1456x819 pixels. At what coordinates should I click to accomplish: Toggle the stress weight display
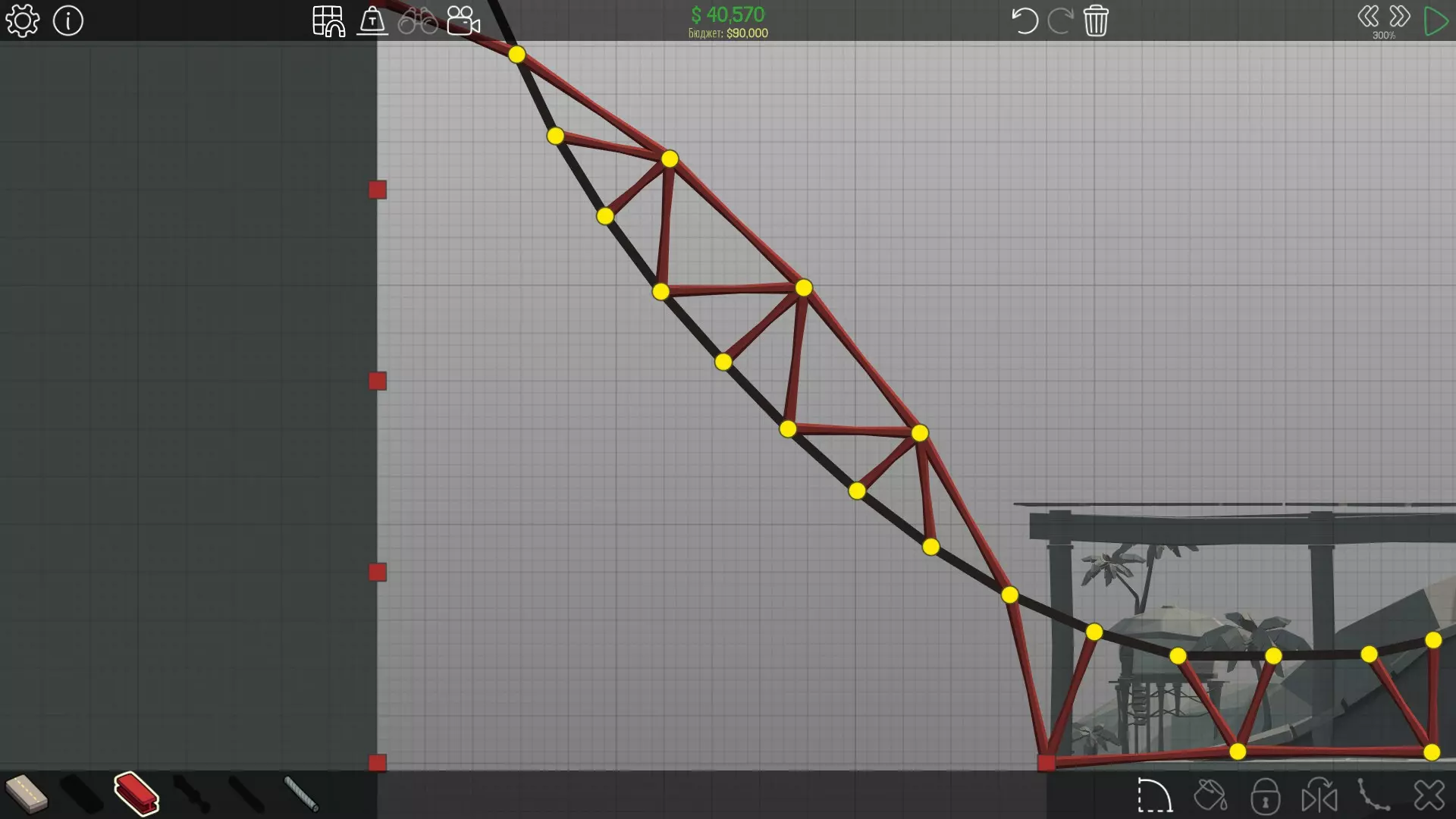click(372, 21)
